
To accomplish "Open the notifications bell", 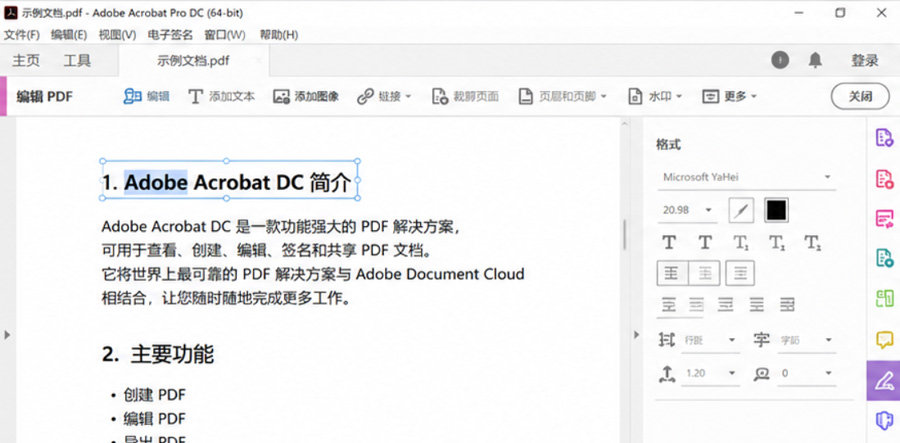I will click(815, 60).
